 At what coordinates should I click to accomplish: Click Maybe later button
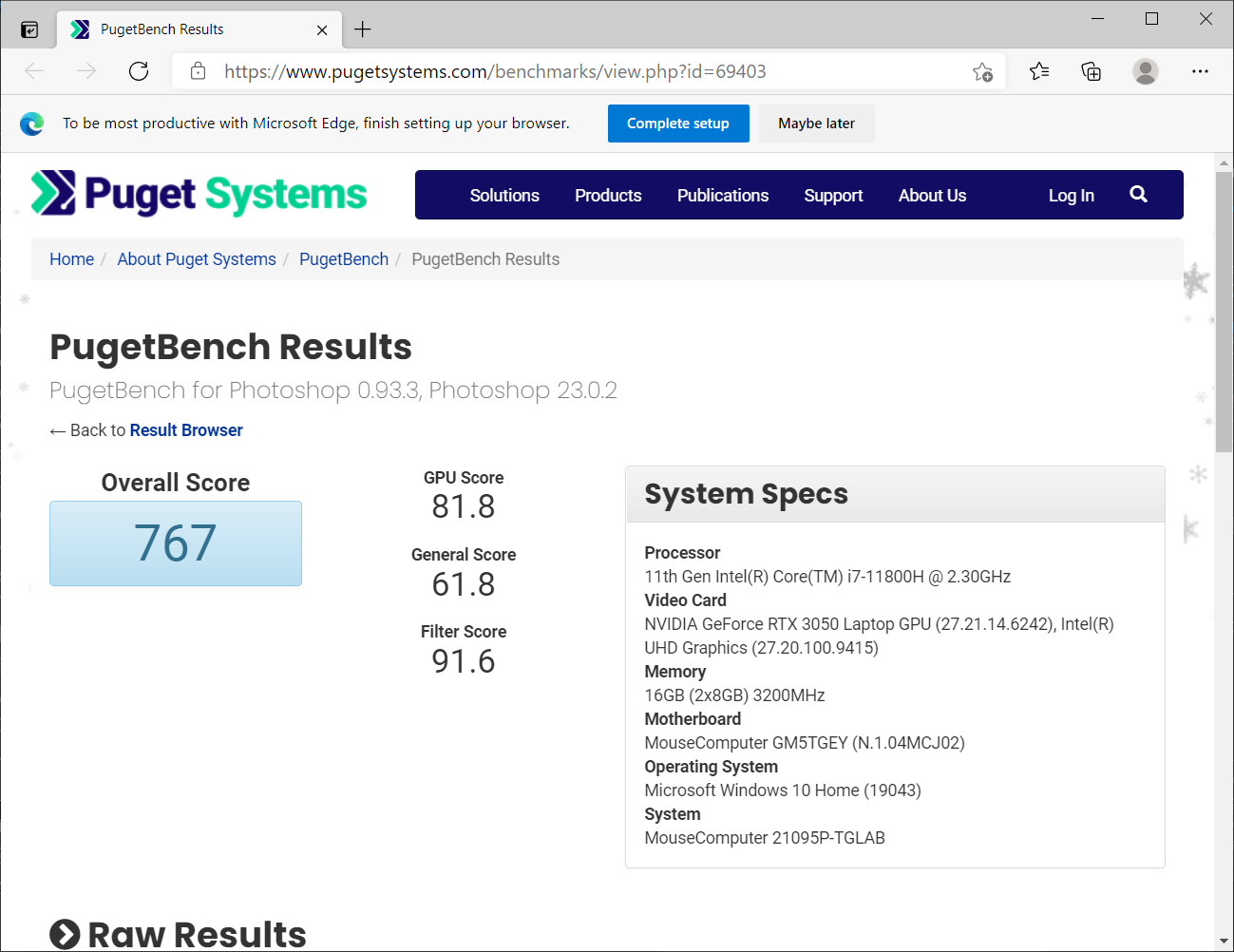817,124
